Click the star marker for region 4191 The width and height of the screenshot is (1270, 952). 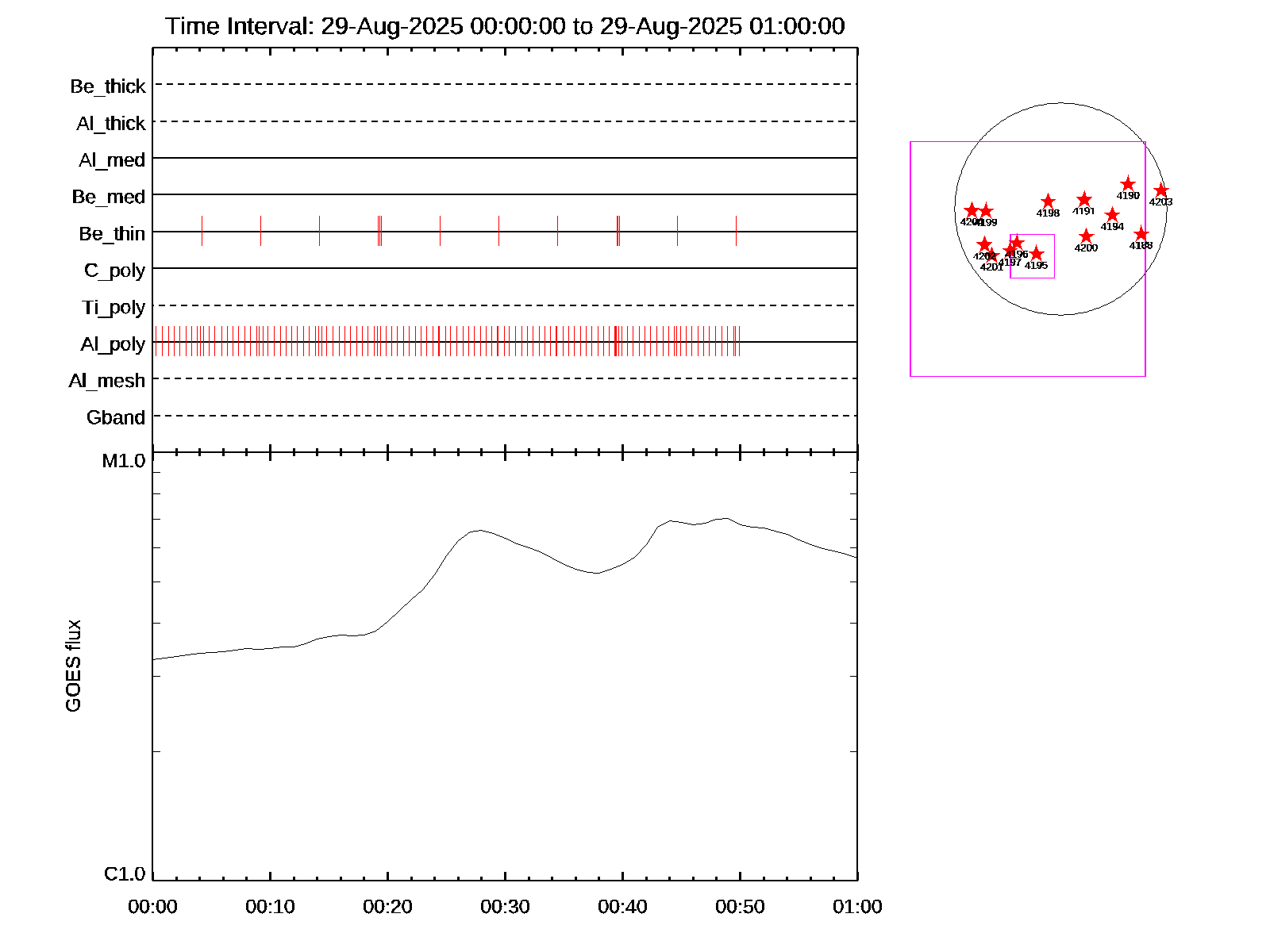1084,200
